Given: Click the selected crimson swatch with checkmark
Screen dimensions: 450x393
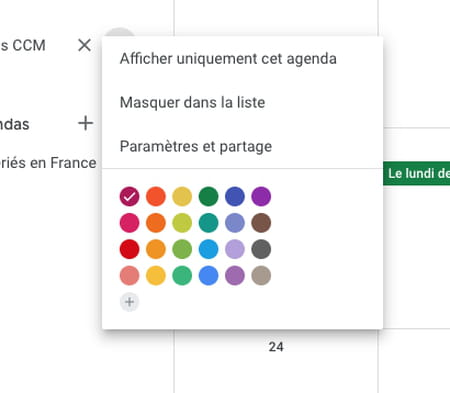Looking at the screenshot, I should [129, 196].
